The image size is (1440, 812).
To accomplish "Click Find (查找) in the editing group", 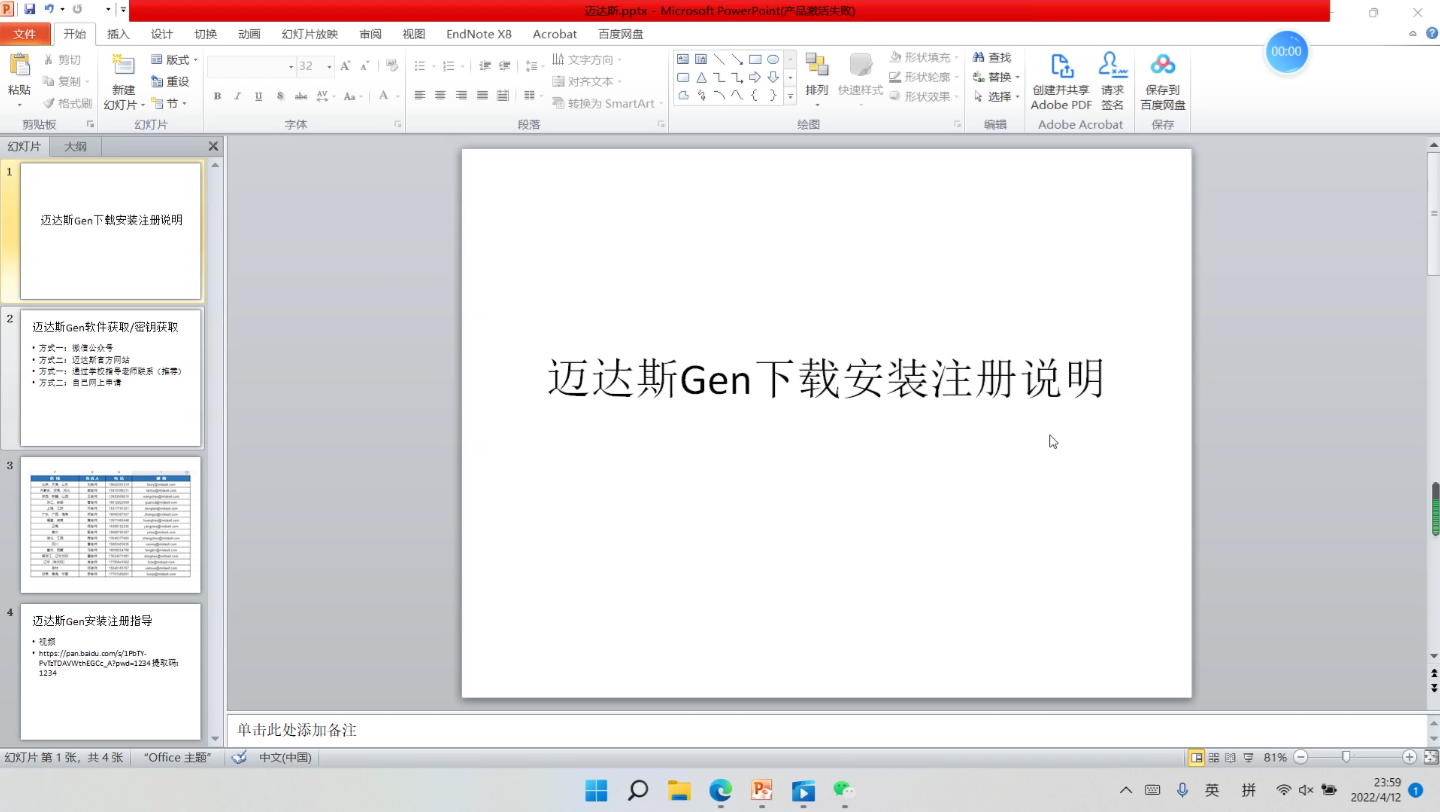I will click(991, 58).
